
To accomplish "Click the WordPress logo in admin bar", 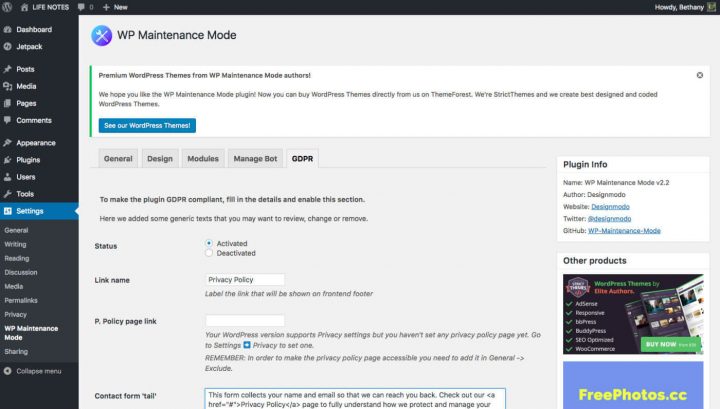I will [x=7, y=7].
